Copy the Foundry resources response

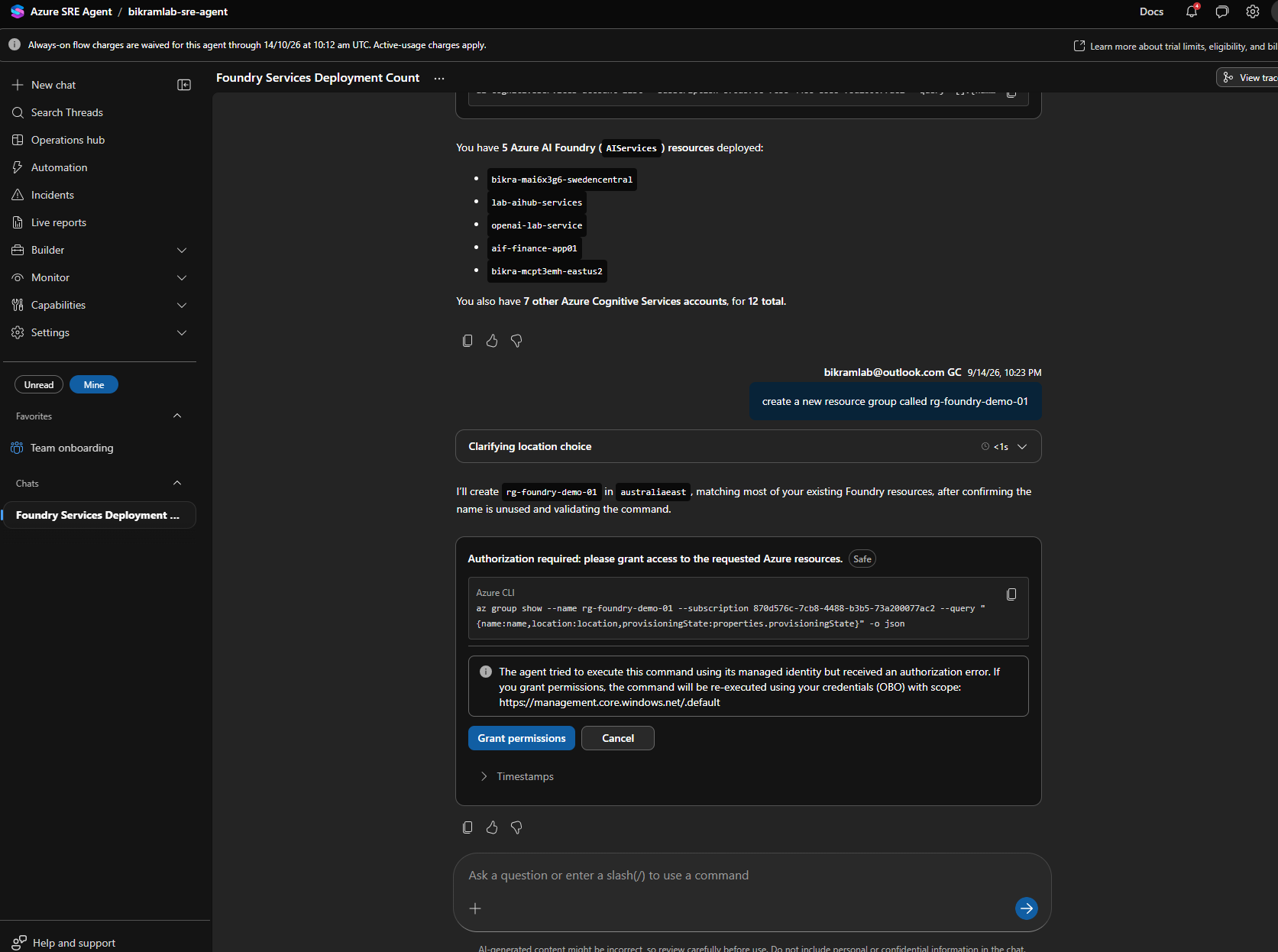click(x=468, y=341)
